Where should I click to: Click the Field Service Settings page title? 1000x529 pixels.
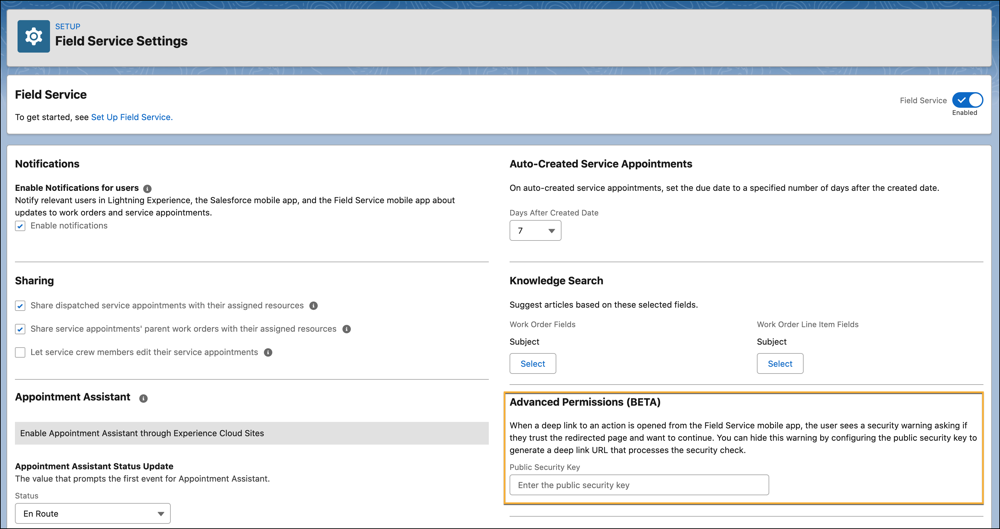(121, 41)
